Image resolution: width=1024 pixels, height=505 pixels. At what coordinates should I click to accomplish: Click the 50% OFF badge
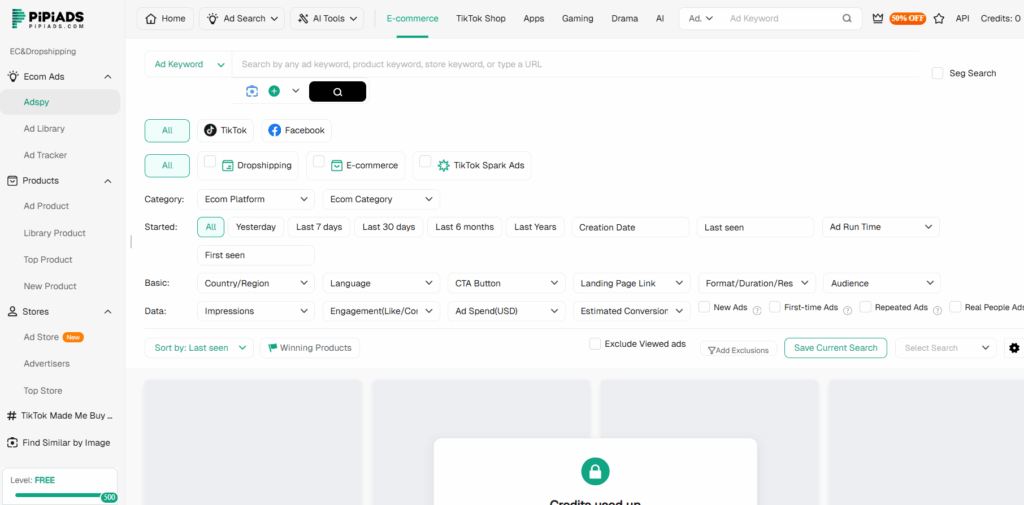click(x=908, y=19)
